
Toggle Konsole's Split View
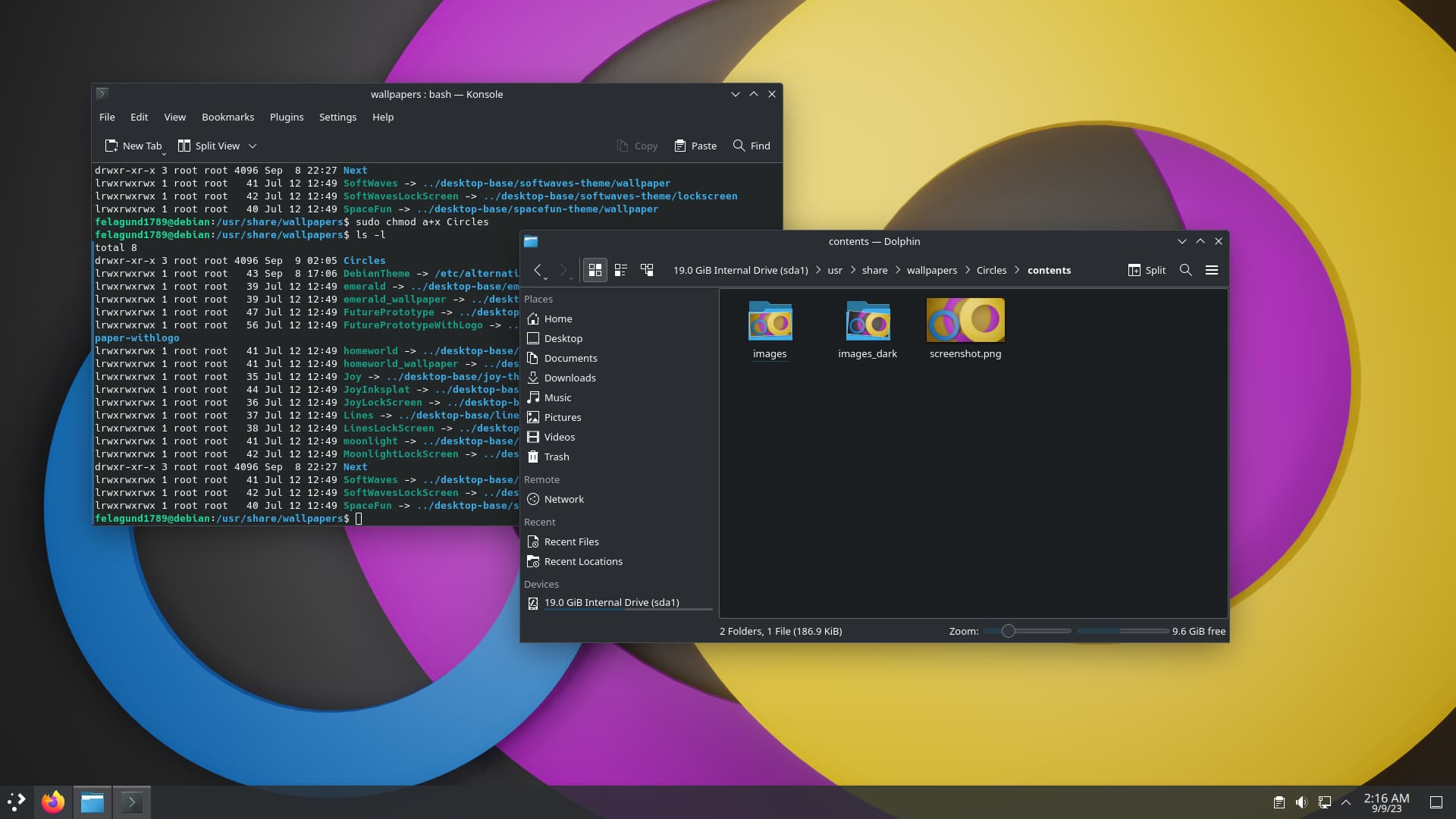click(209, 146)
